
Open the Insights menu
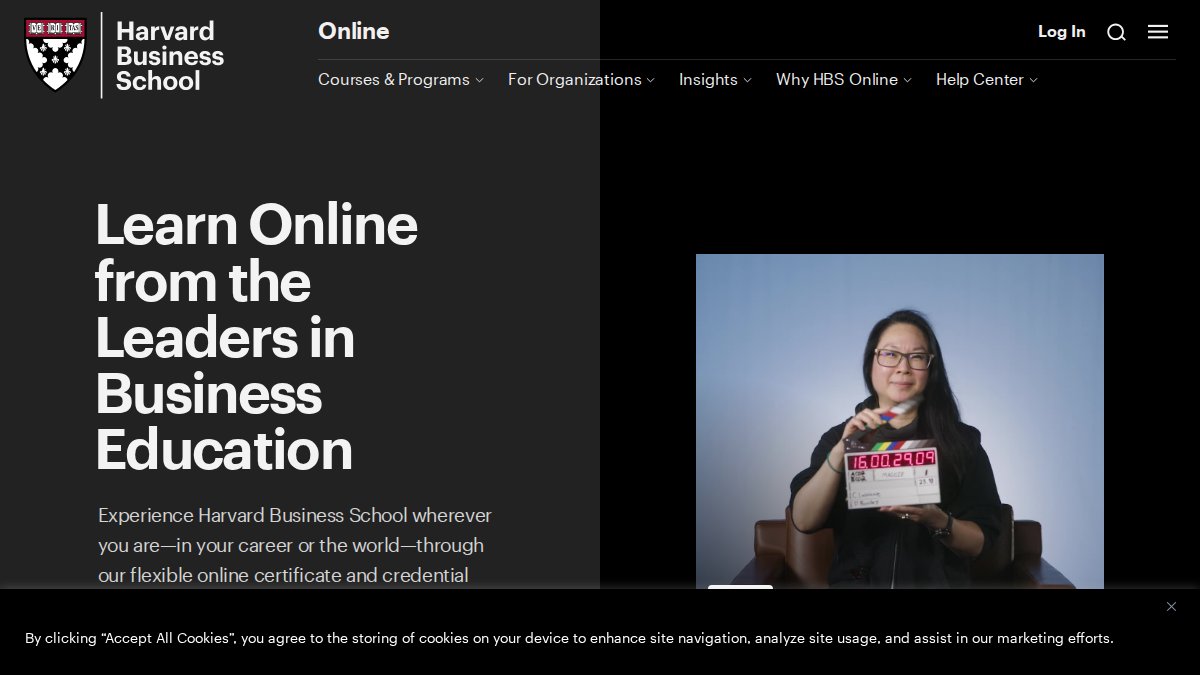click(x=708, y=79)
